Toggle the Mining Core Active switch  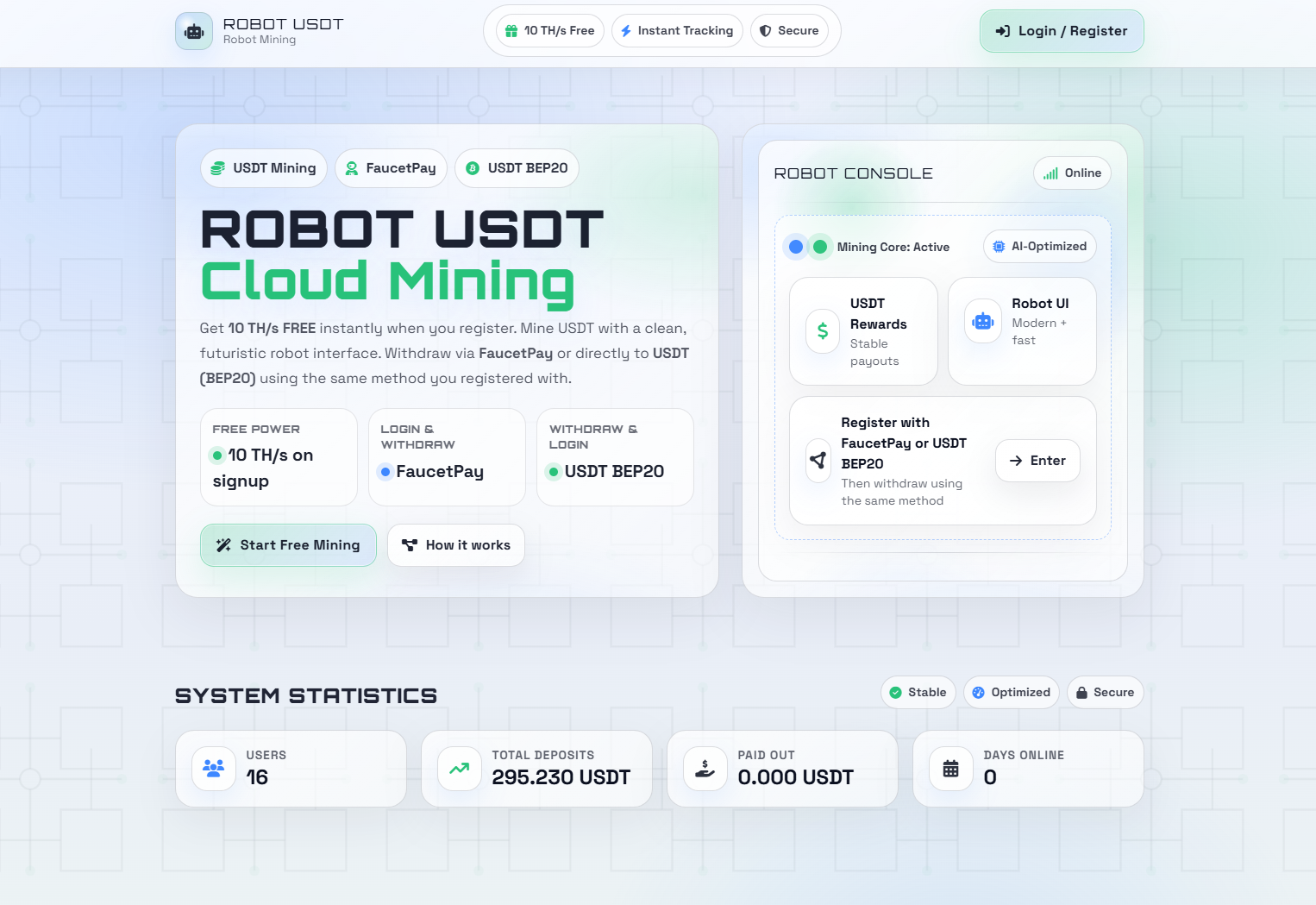(807, 246)
